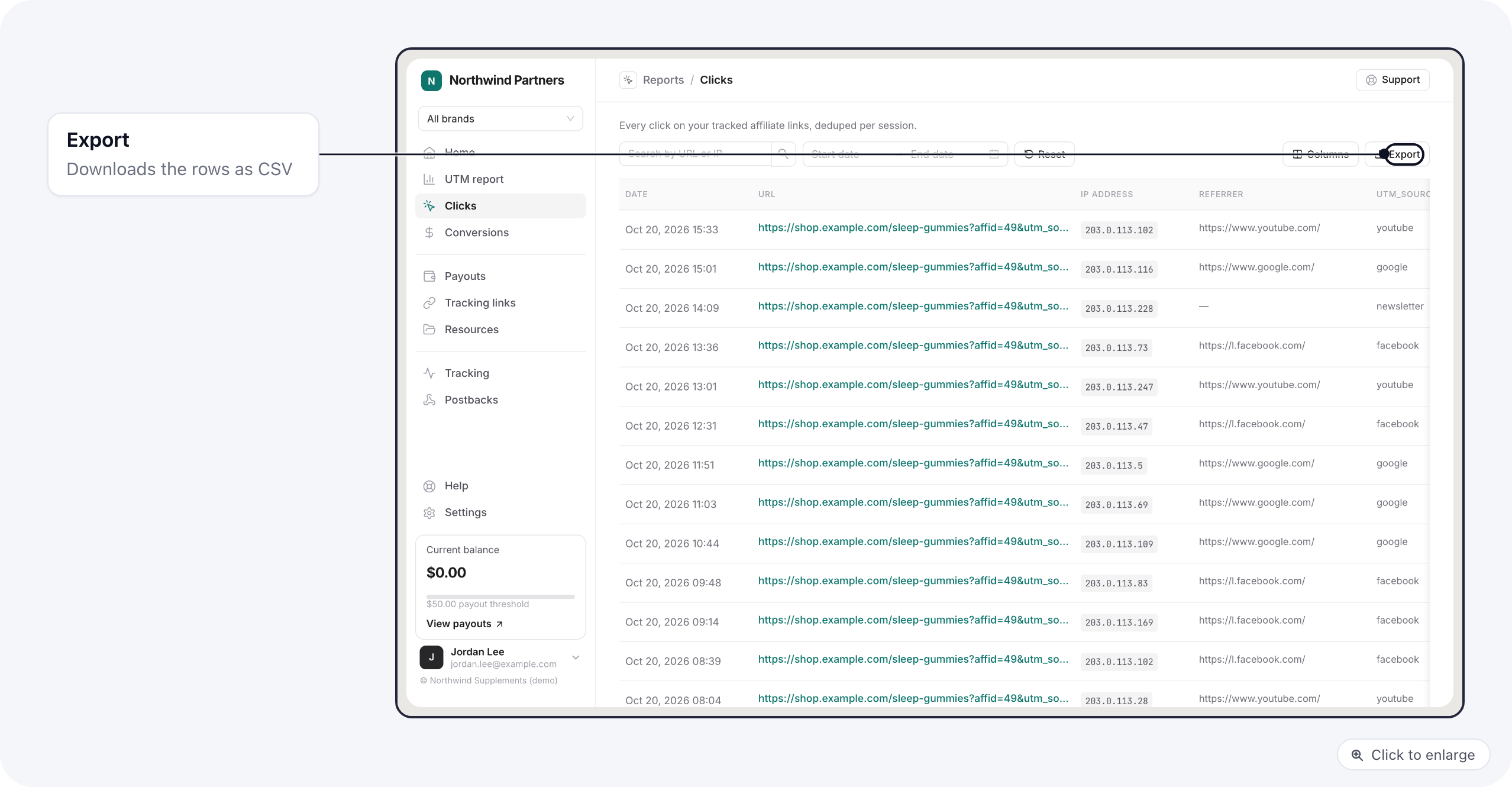The height and width of the screenshot is (787, 1512).
Task: Click the UTM report bar chart icon
Action: click(429, 179)
